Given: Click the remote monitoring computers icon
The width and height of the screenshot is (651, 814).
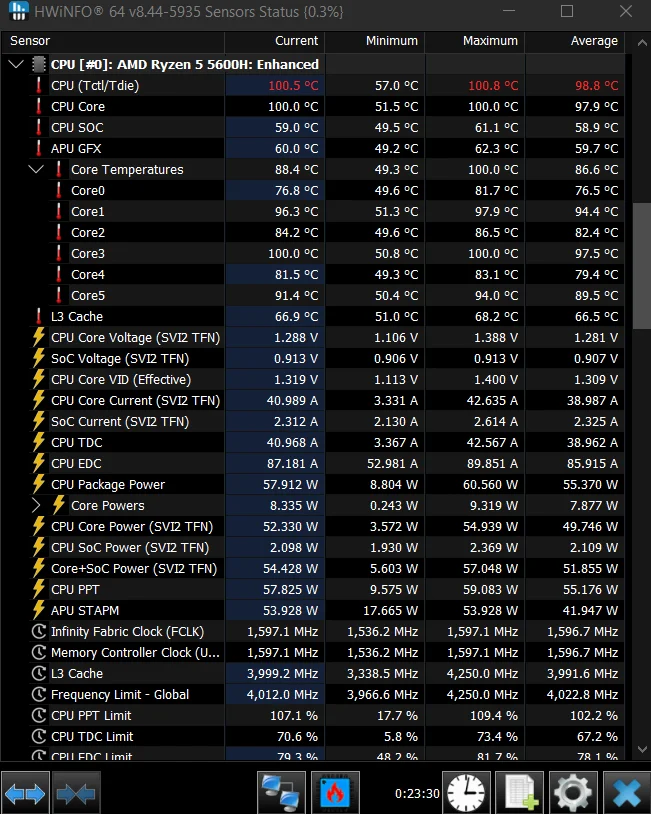Looking at the screenshot, I should 281,792.
